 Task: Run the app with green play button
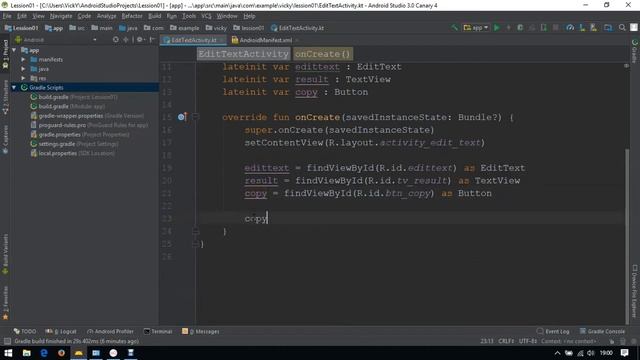(x=497, y=28)
